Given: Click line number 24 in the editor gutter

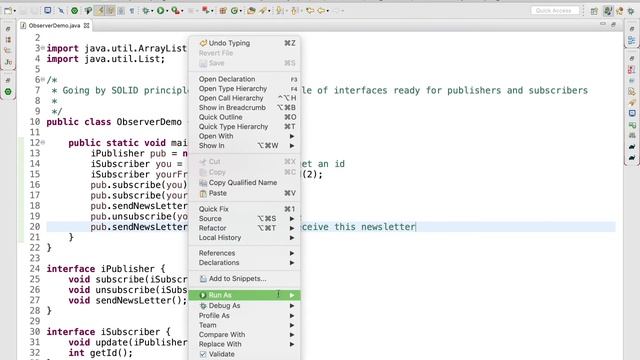Looking at the screenshot, I should (x=35, y=269).
